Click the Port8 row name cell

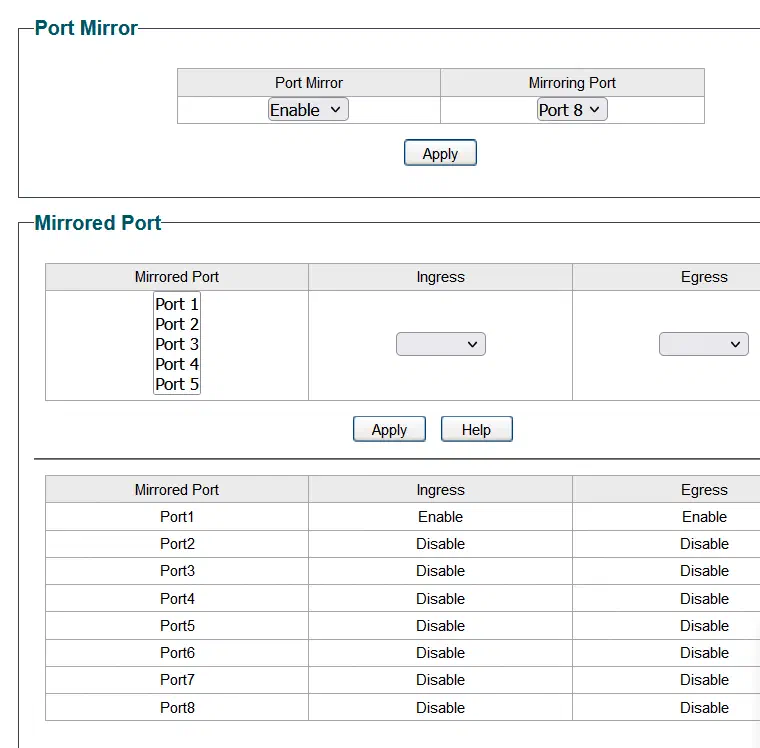pos(177,708)
